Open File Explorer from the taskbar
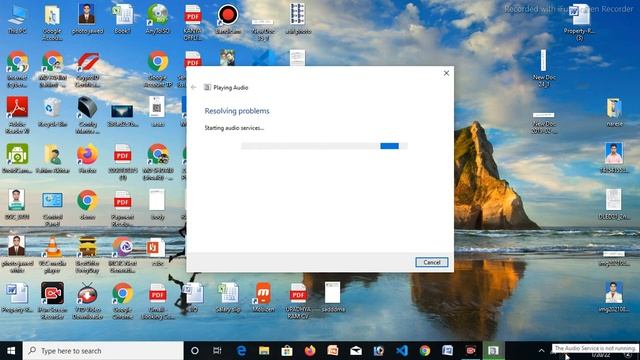Image resolution: width=640 pixels, height=360 pixels. click(264, 351)
